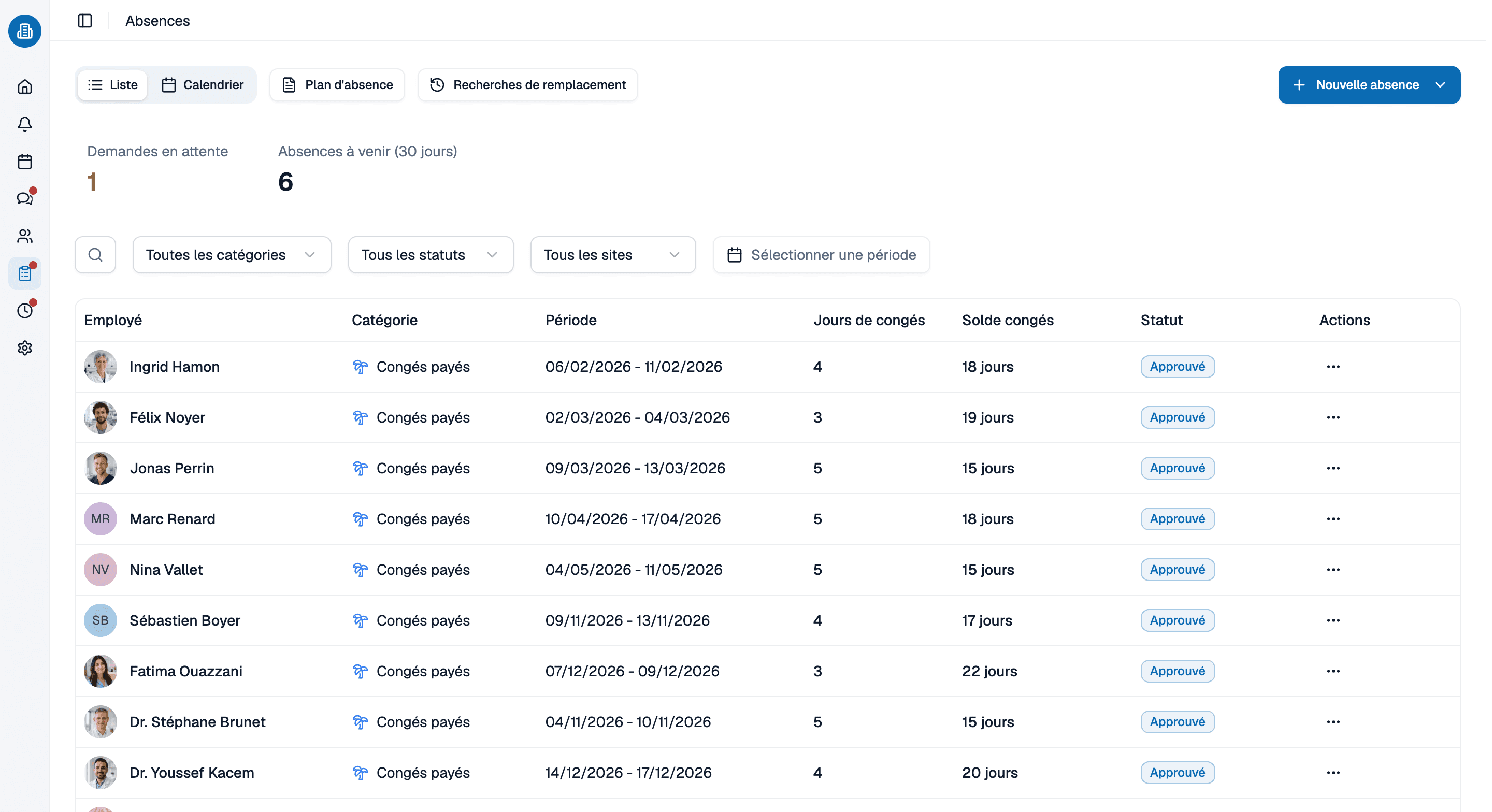Screen dimensions: 1492x812
Task: Open actions menu for Sébastien Boyer
Action: click(x=1333, y=620)
